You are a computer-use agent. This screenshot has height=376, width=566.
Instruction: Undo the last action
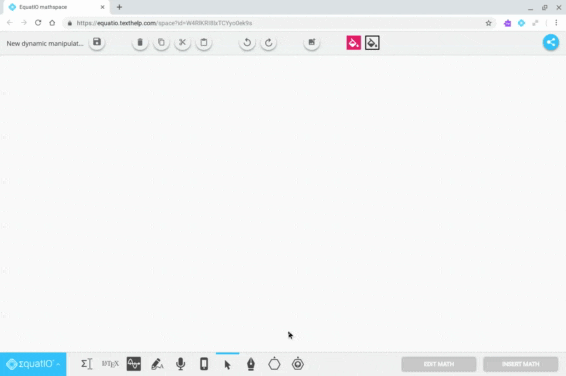(x=247, y=43)
